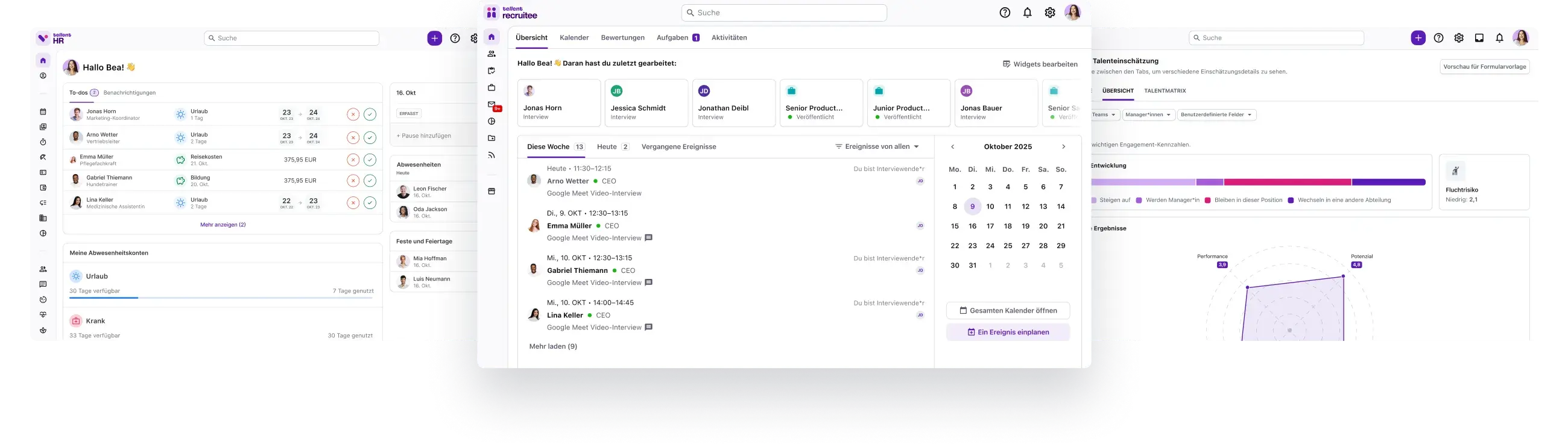The image size is (1568, 447).
Task: Click the help icon in Tellent HR window
Action: coord(455,39)
